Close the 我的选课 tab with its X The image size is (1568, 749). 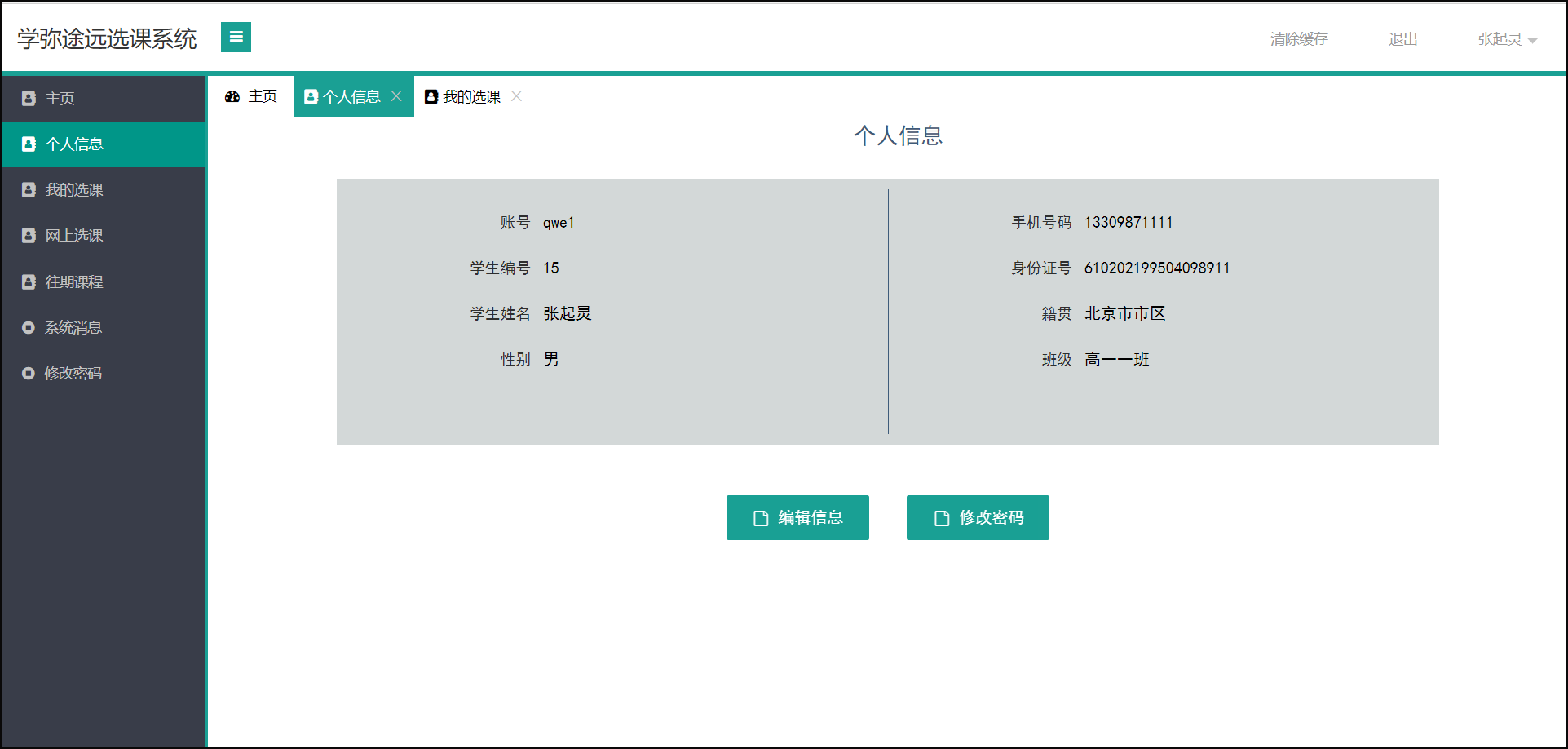(x=516, y=95)
